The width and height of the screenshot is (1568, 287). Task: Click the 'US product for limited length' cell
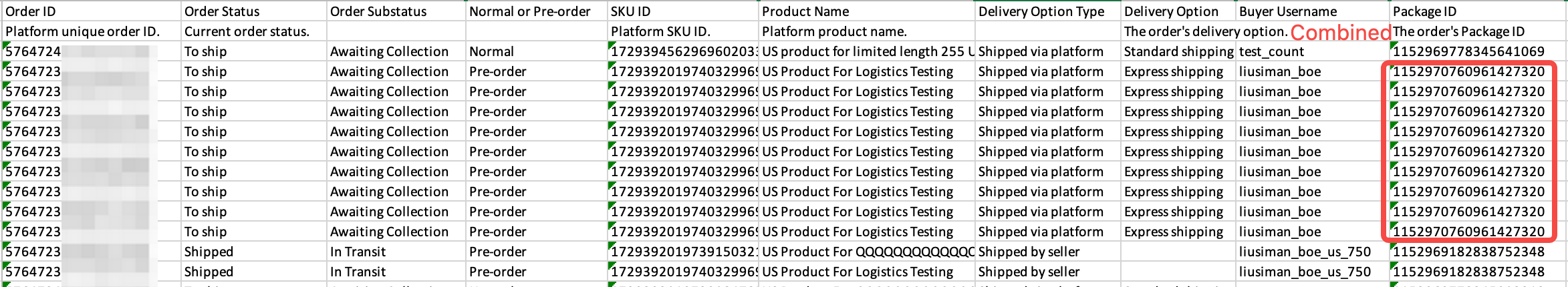[x=866, y=51]
